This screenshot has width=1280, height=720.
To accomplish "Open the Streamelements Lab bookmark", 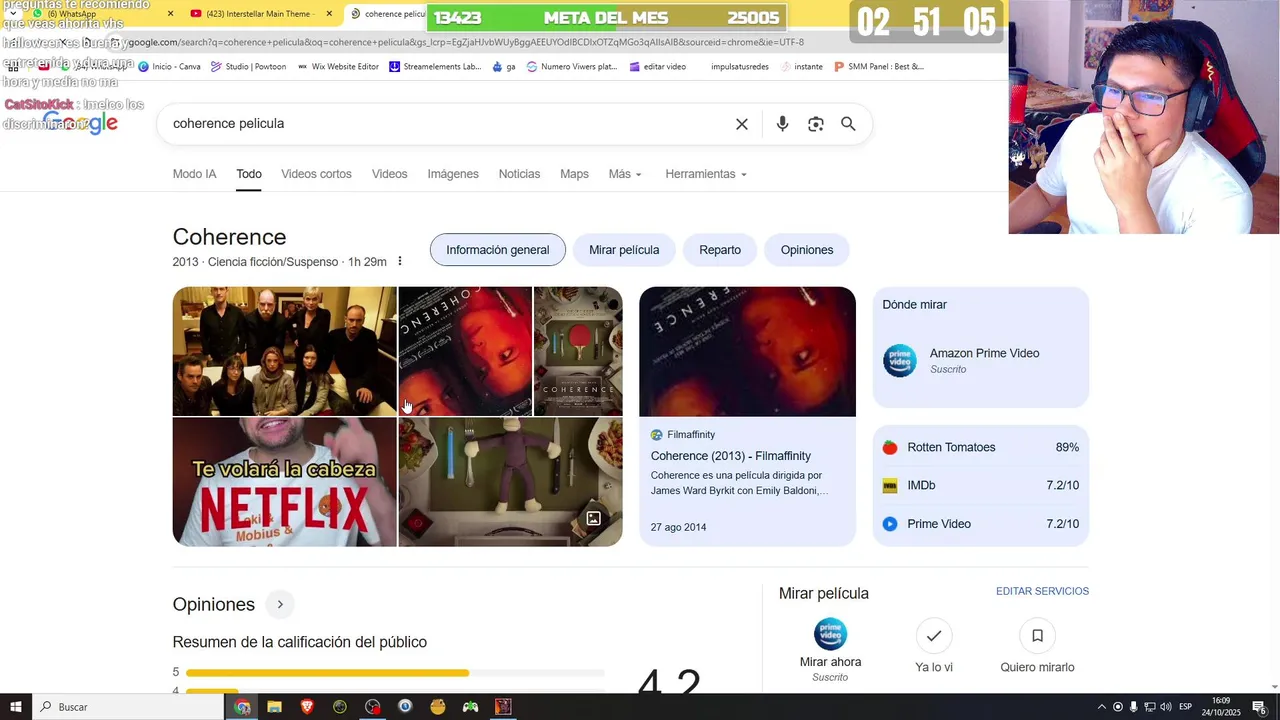I will pyautogui.click(x=435, y=67).
